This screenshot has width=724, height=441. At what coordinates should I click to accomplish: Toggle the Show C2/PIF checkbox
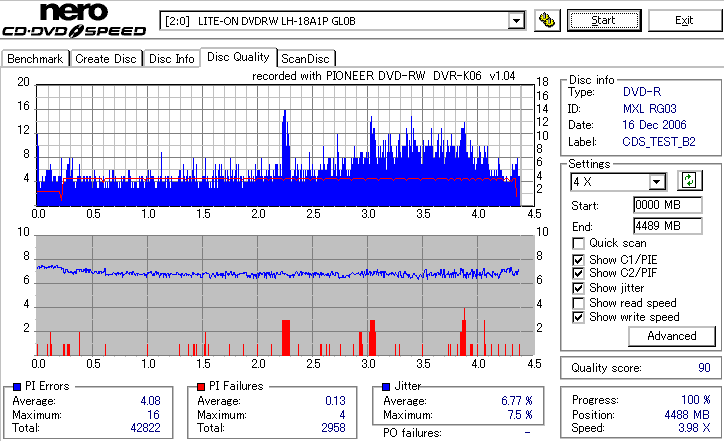click(x=578, y=273)
